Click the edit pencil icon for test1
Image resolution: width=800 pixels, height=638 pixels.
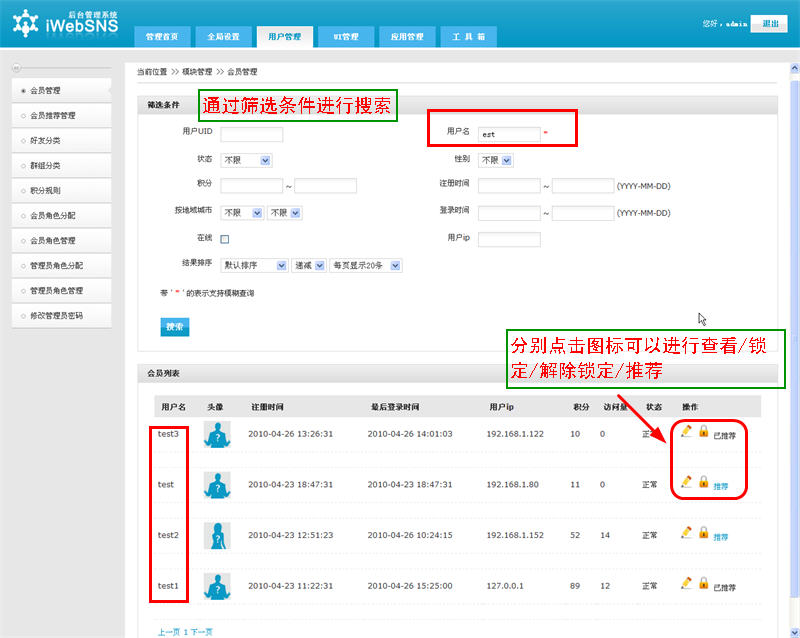click(687, 583)
